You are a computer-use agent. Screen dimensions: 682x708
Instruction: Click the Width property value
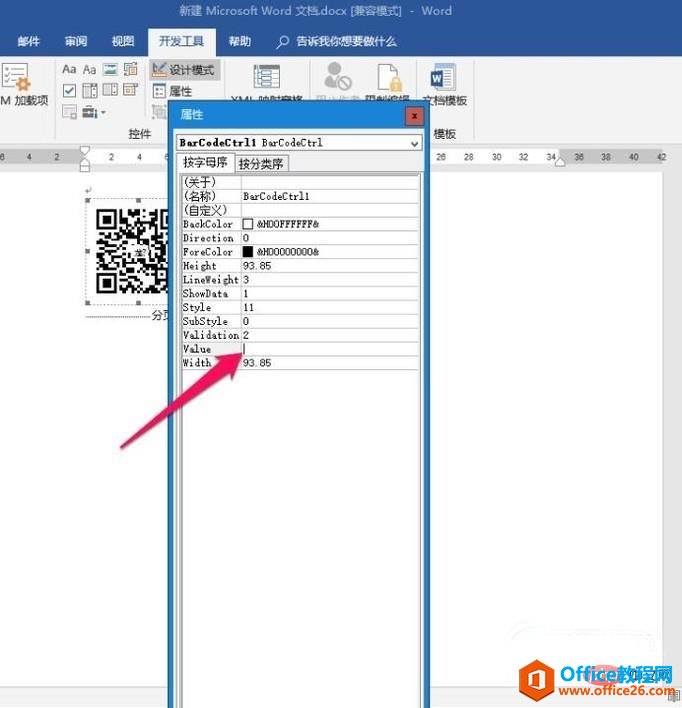[330, 363]
